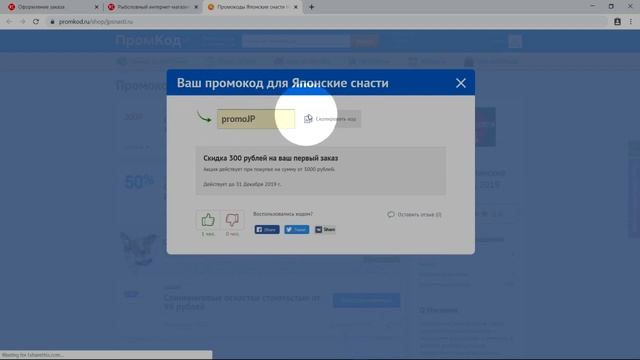This screenshot has height=360, width=640.
Task: Close the 'Оформление заказа' tab
Action: click(x=96, y=7)
